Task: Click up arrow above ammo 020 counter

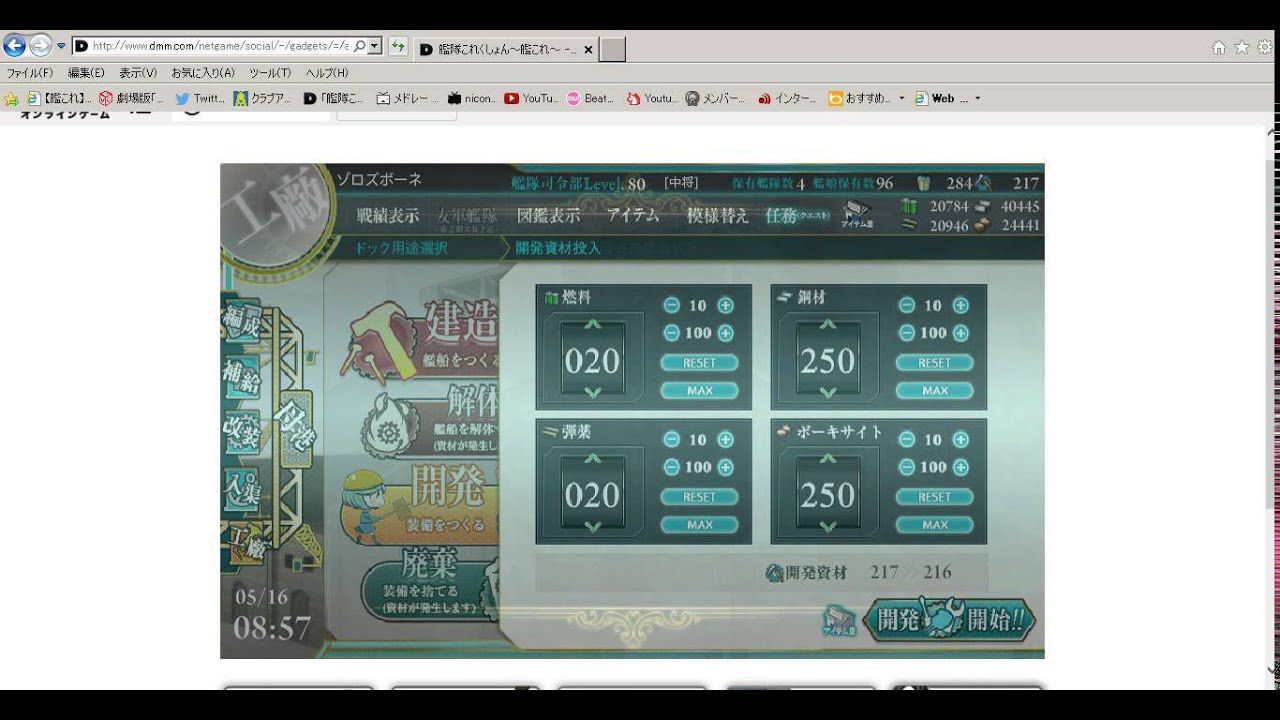Action: tap(592, 458)
